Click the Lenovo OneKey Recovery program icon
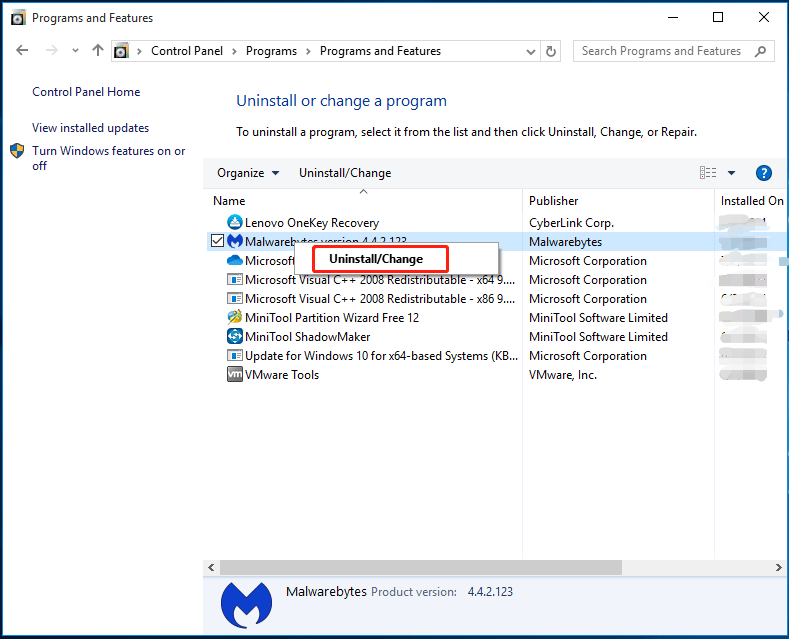 pyautogui.click(x=234, y=222)
